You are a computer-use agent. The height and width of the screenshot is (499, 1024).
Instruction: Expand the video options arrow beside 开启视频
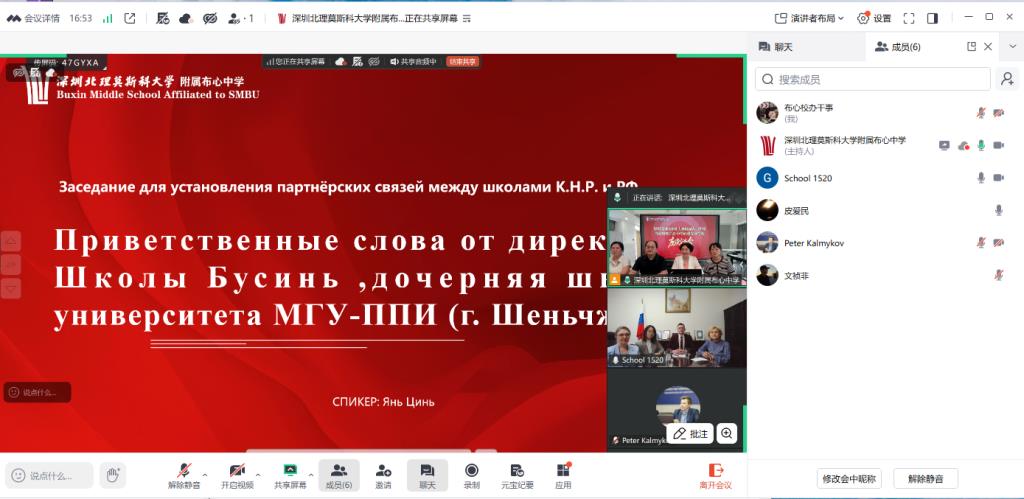(x=258, y=474)
